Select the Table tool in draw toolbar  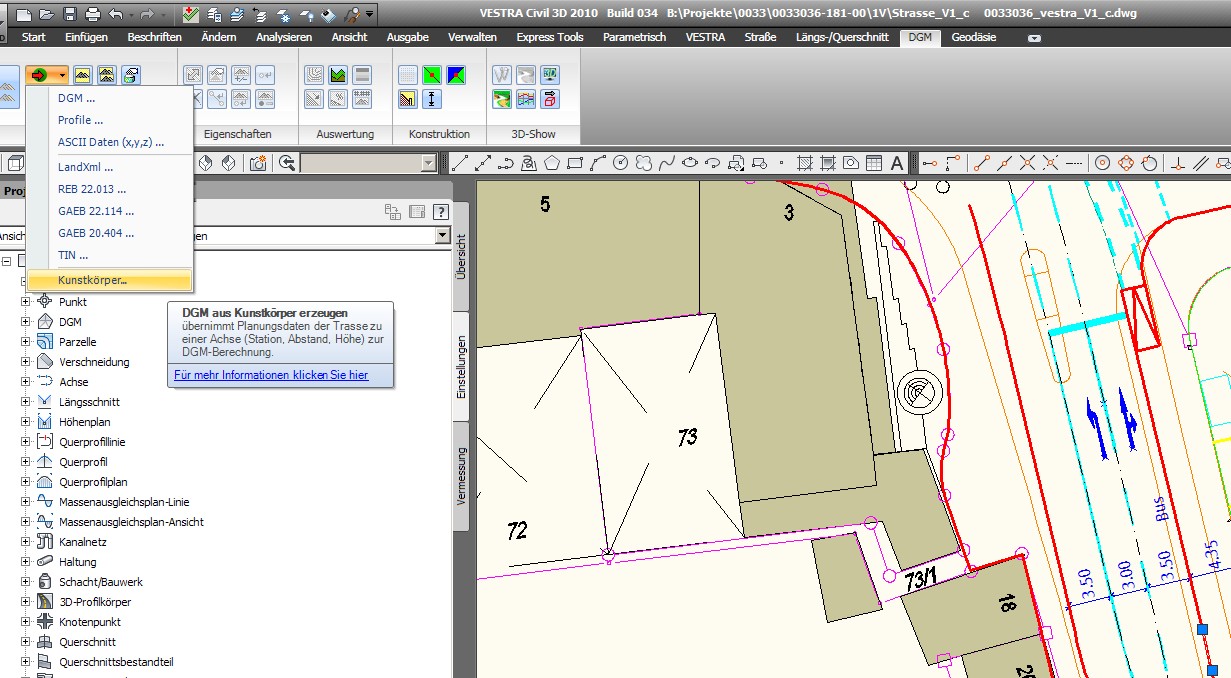(x=874, y=163)
